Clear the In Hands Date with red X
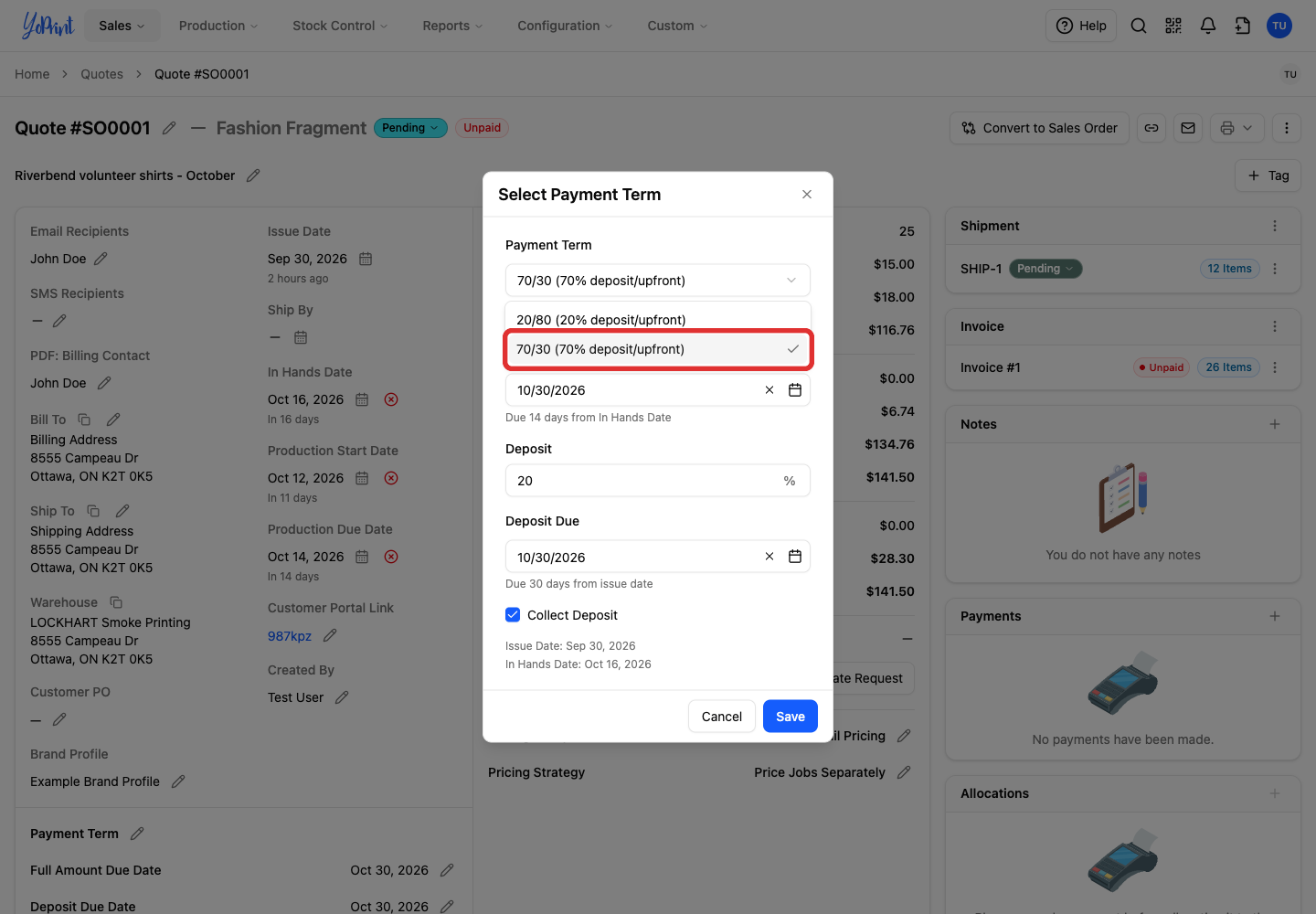The width and height of the screenshot is (1316, 914). coord(391,399)
